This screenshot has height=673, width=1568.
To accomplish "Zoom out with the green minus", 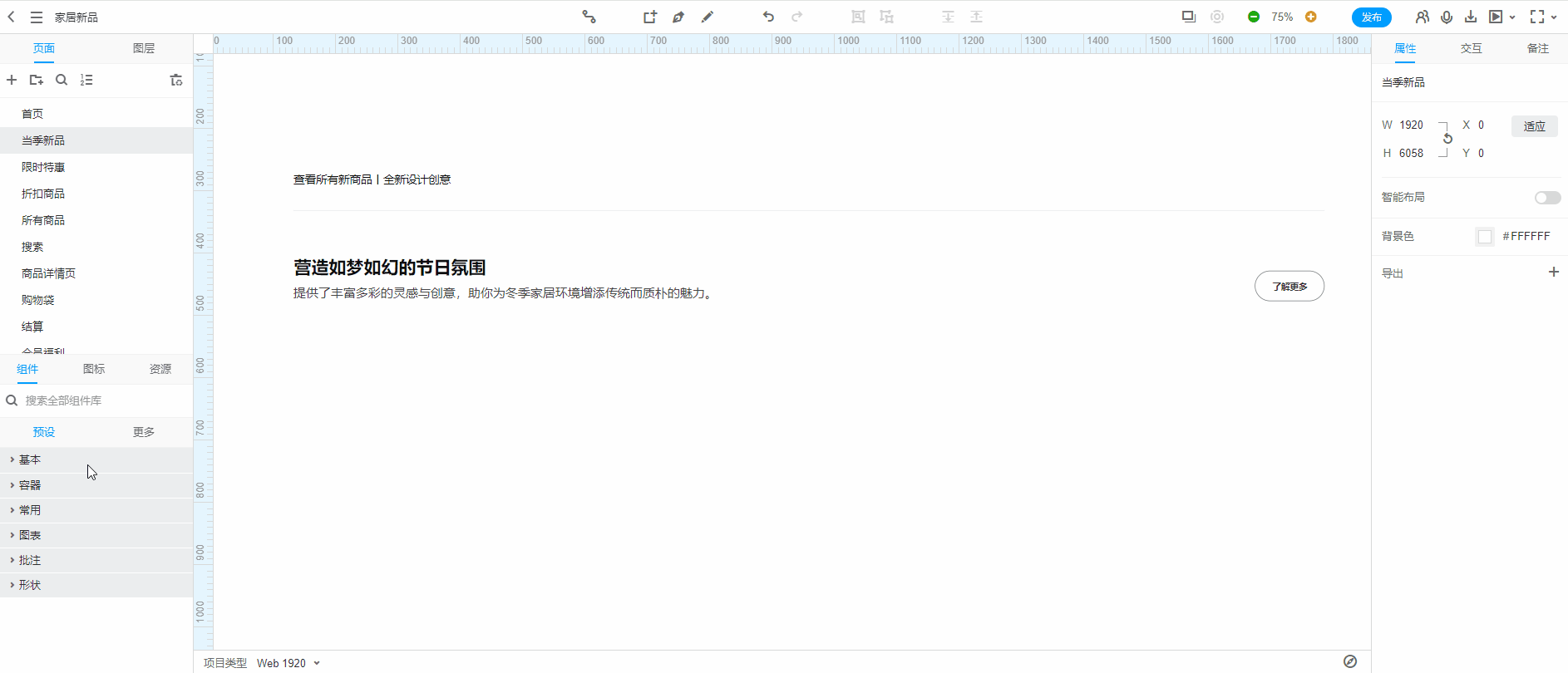I will [1254, 17].
